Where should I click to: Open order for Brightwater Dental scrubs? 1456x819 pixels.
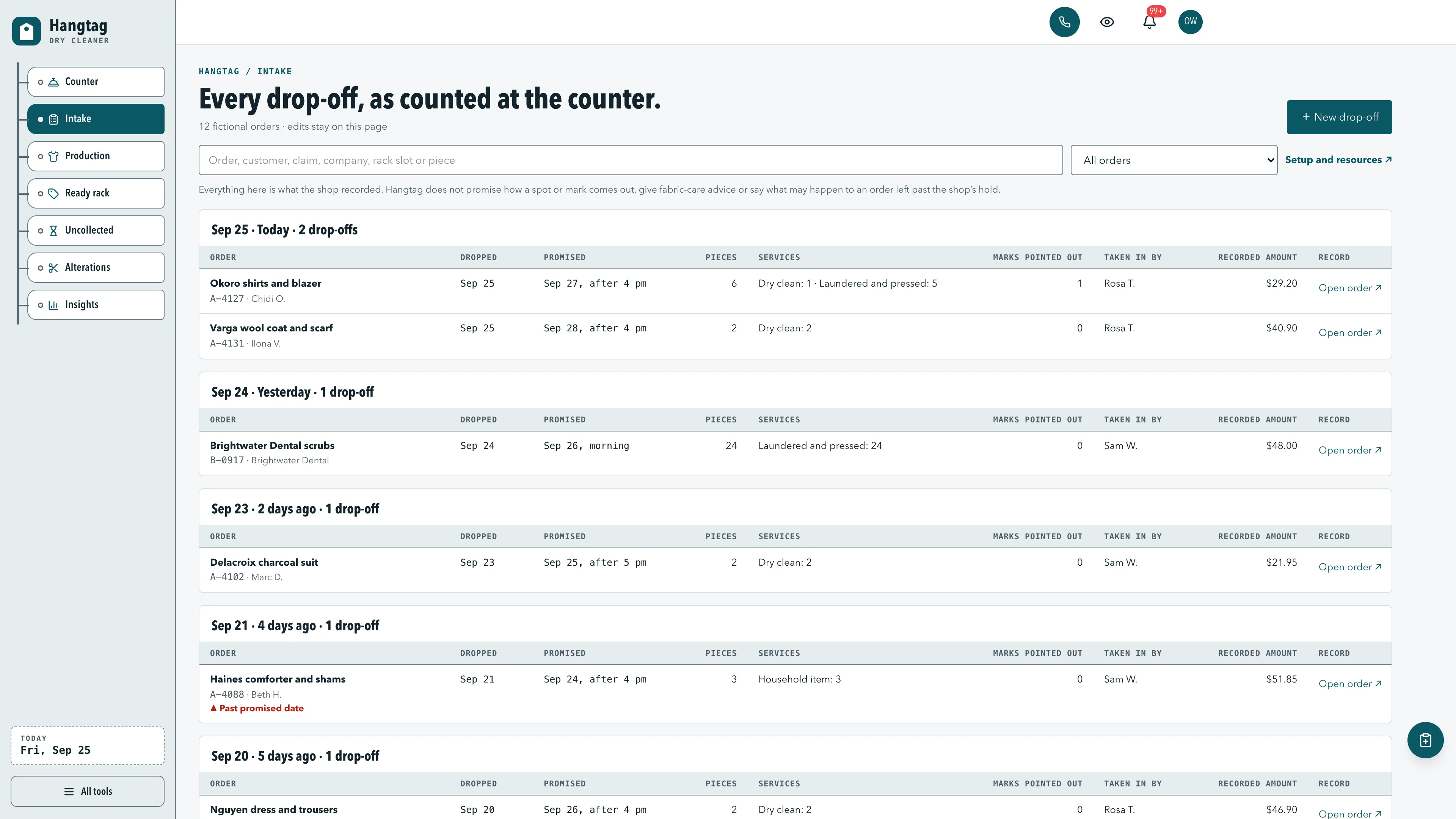[1350, 450]
